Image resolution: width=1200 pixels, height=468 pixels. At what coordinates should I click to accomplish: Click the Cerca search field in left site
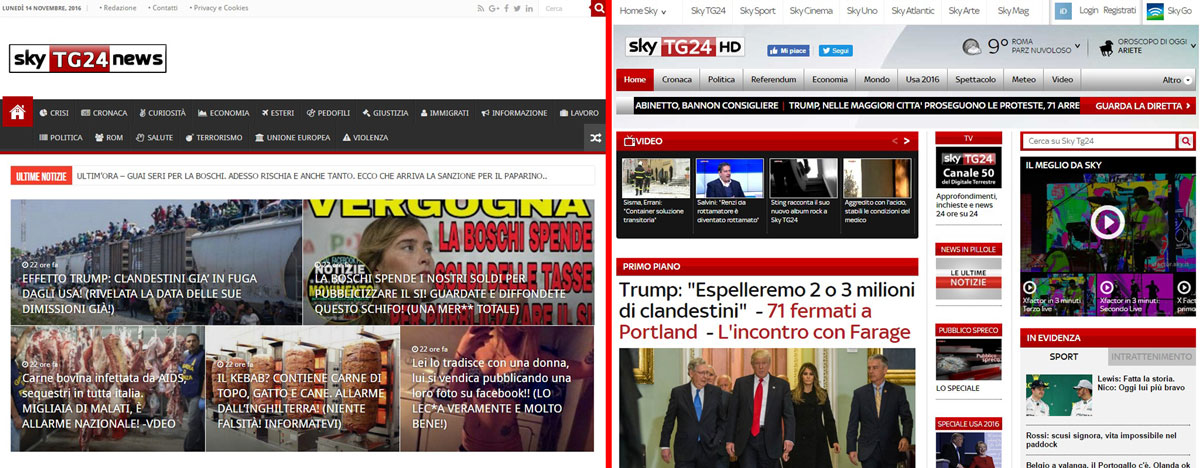[565, 8]
